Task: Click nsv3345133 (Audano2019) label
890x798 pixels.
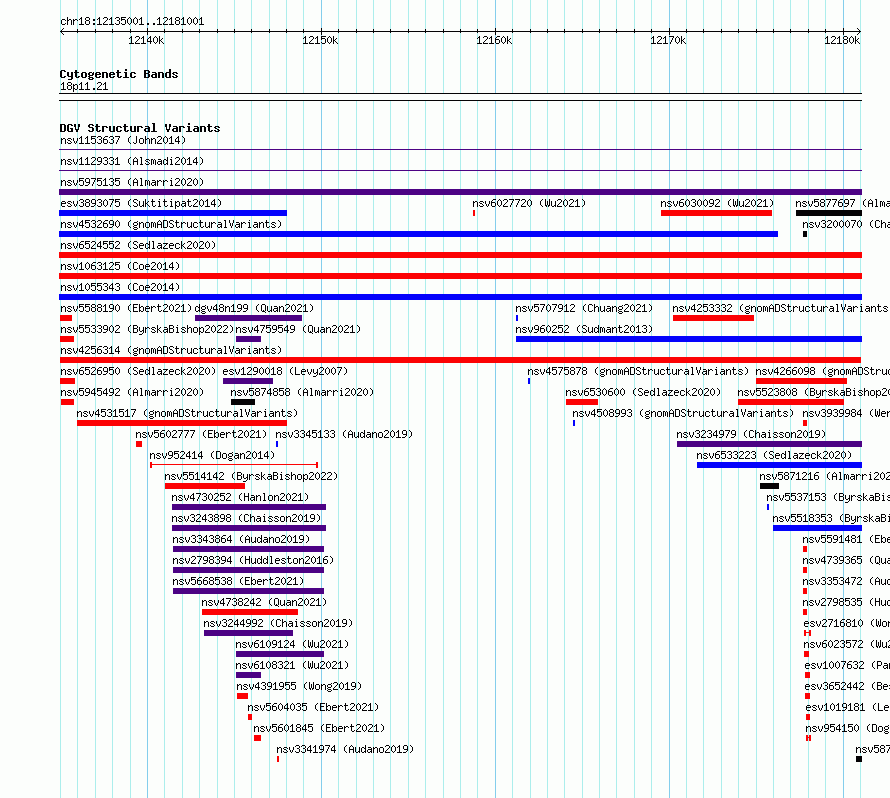Action: pyautogui.click(x=345, y=434)
